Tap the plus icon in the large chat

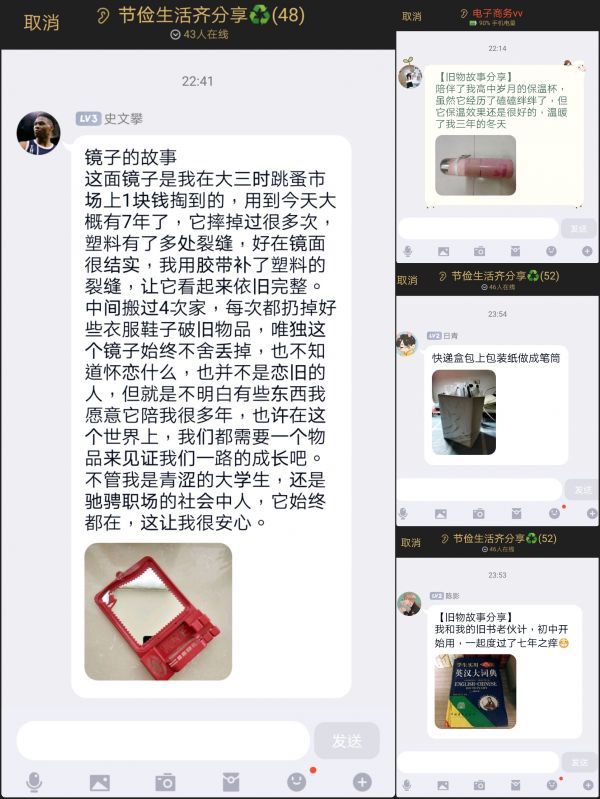pos(362,782)
